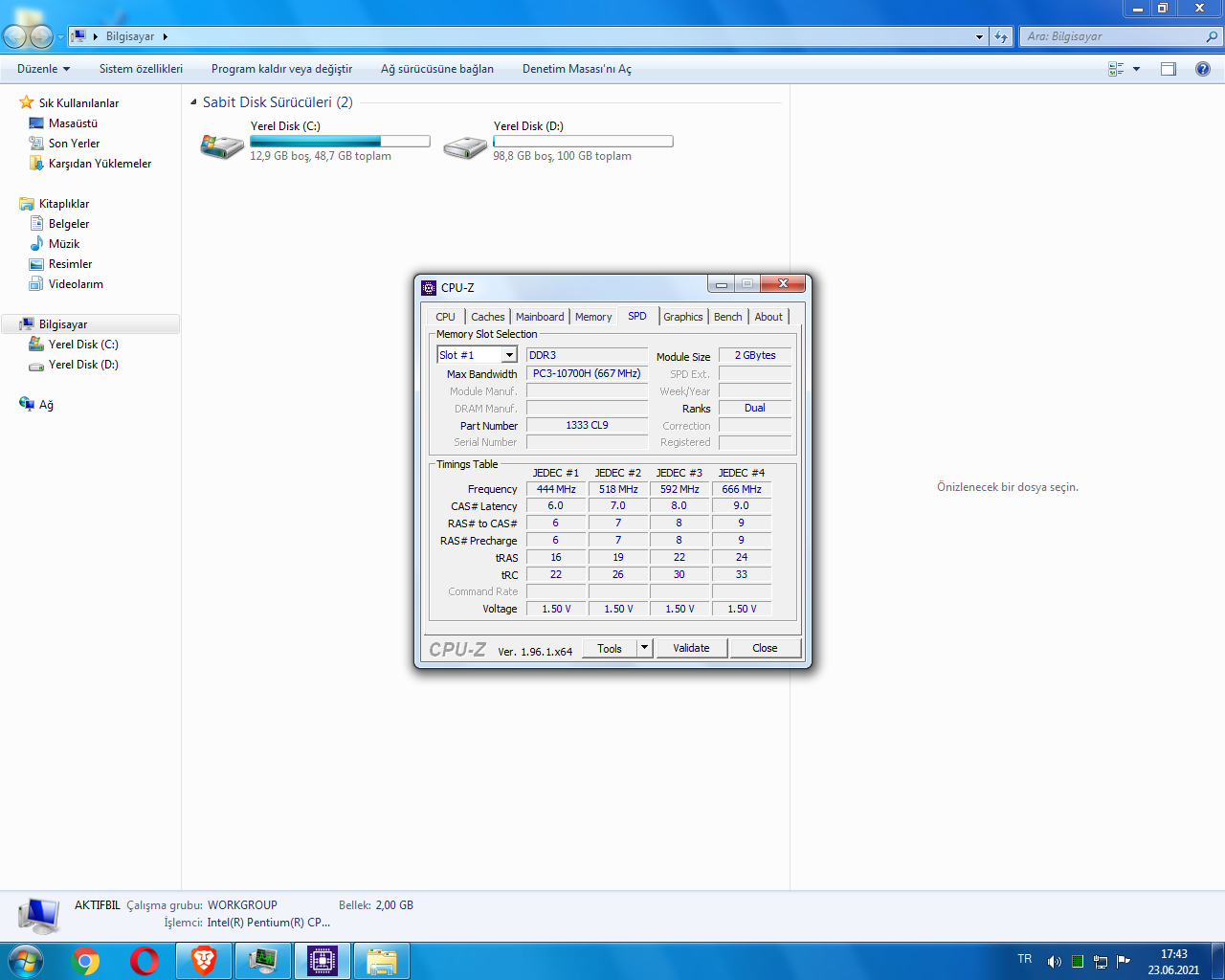Open the Masaüstü folder icon in sidebar
Image resolution: width=1225 pixels, height=980 pixels.
pyautogui.click(x=36, y=123)
